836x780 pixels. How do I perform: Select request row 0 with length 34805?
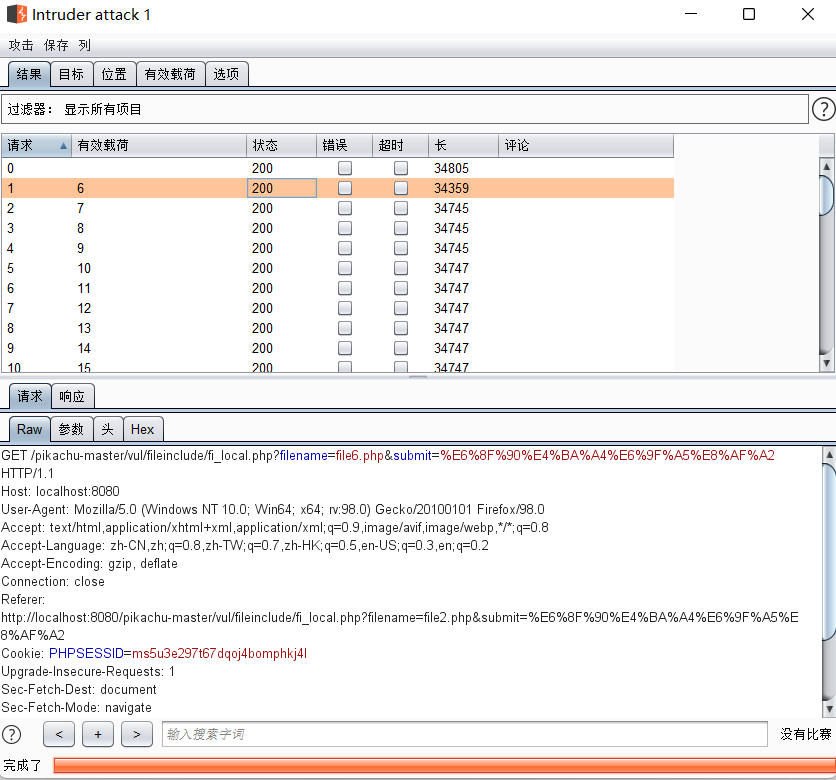[337, 168]
